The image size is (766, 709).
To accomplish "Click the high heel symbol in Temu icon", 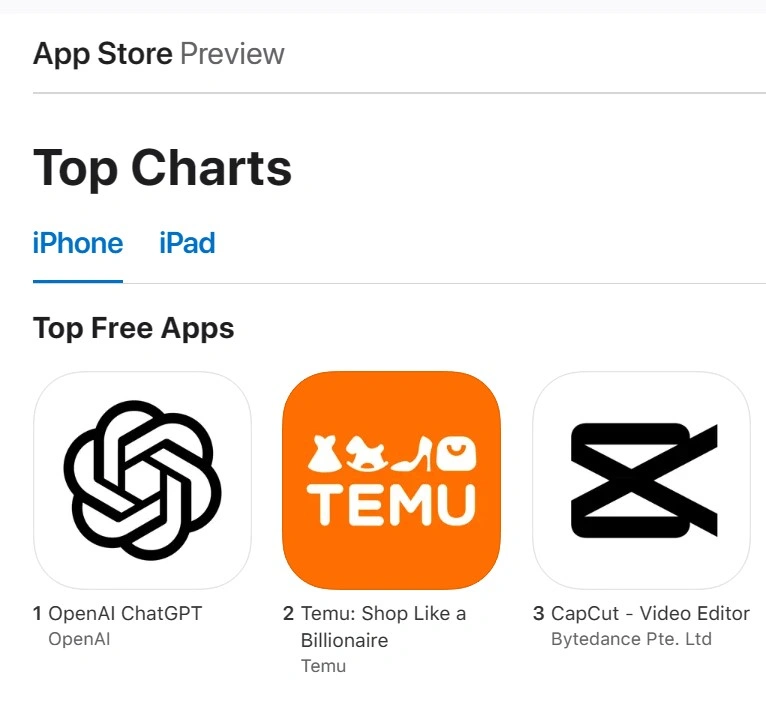I will point(413,454).
